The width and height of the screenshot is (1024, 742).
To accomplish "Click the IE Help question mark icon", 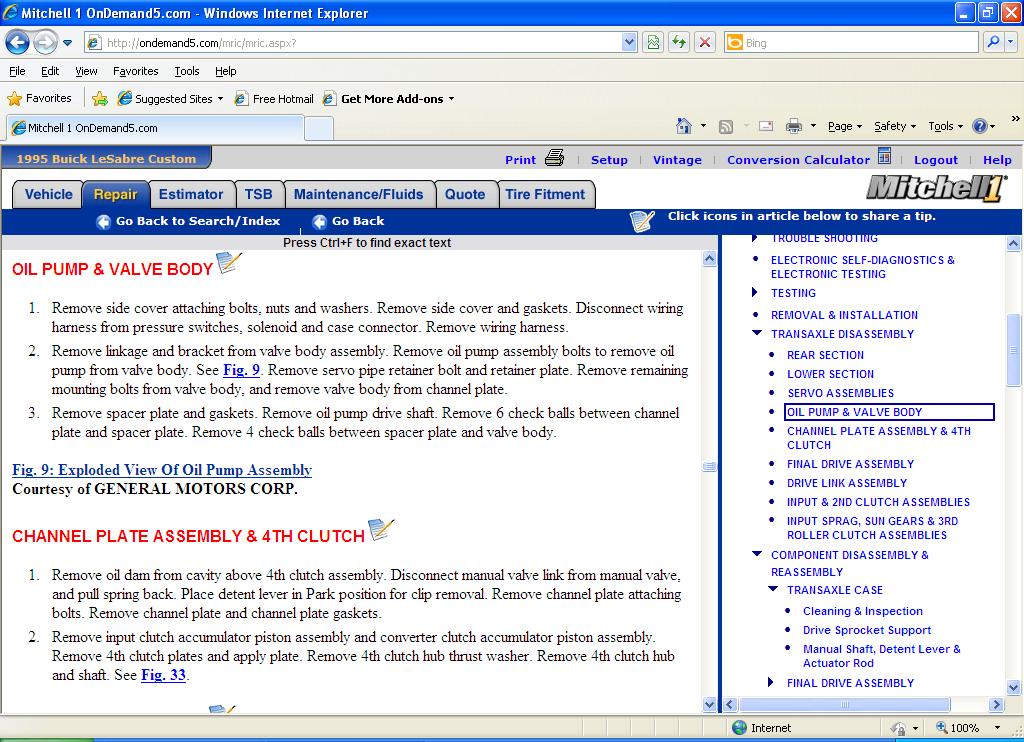I will click(x=980, y=126).
